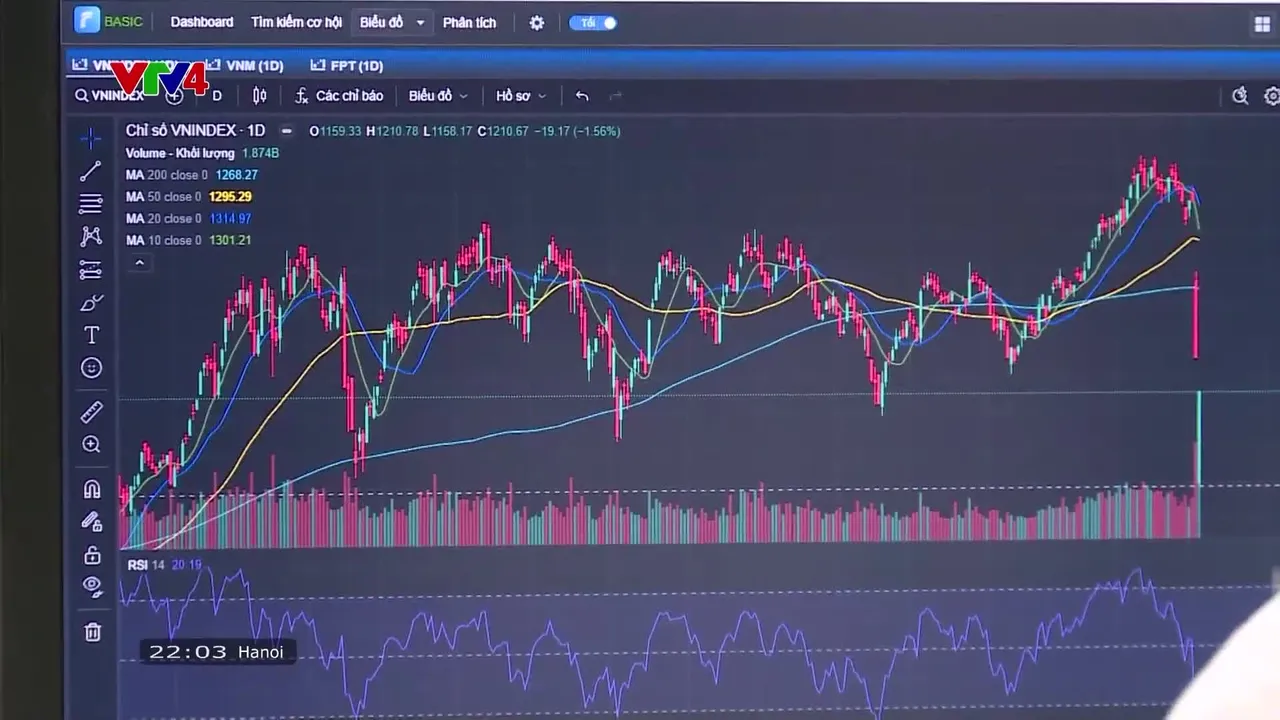Viewport: 1280px width, 720px height.
Task: Open the candlestick chart style selector
Action: pos(260,96)
